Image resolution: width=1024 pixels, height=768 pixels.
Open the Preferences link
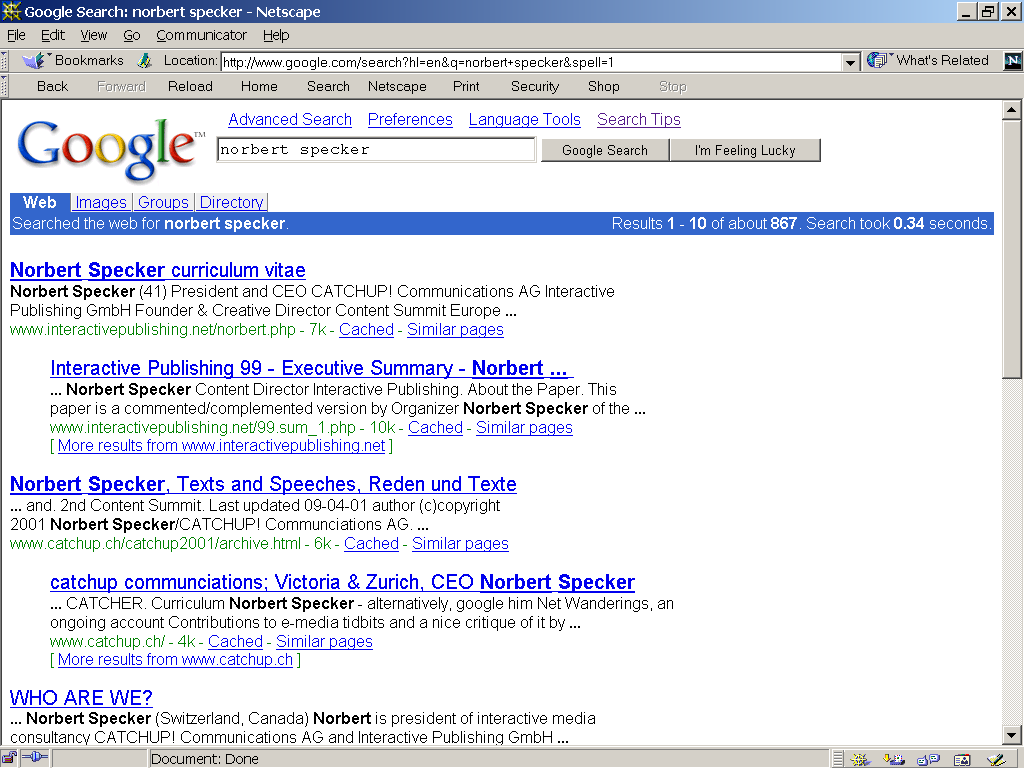(410, 120)
